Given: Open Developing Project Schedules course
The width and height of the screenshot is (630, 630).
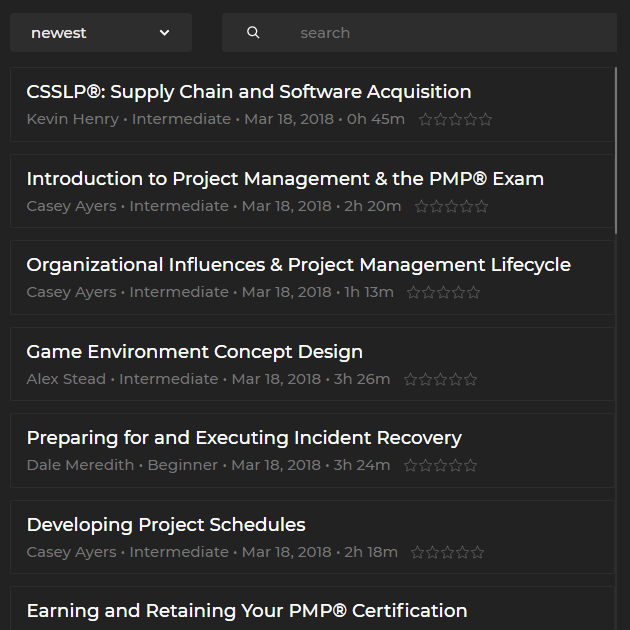Looking at the screenshot, I should click(166, 525).
